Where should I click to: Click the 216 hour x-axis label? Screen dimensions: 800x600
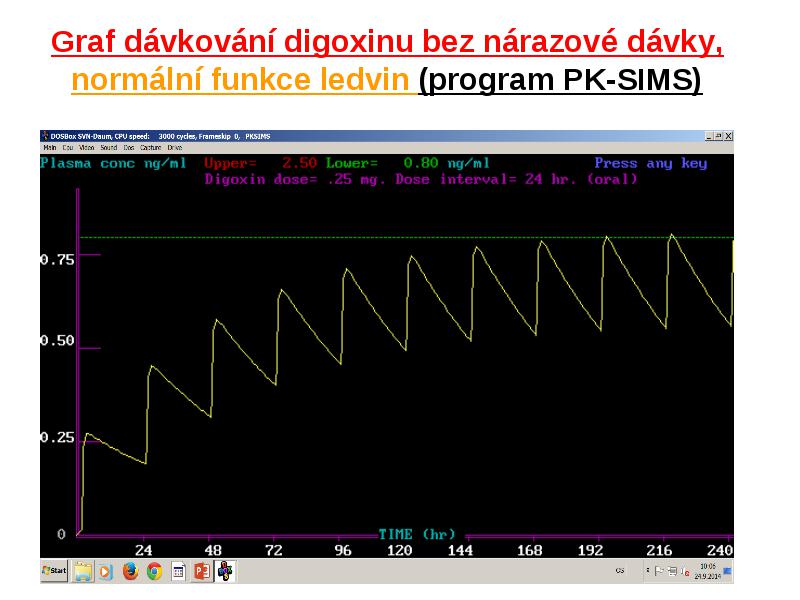click(x=659, y=550)
